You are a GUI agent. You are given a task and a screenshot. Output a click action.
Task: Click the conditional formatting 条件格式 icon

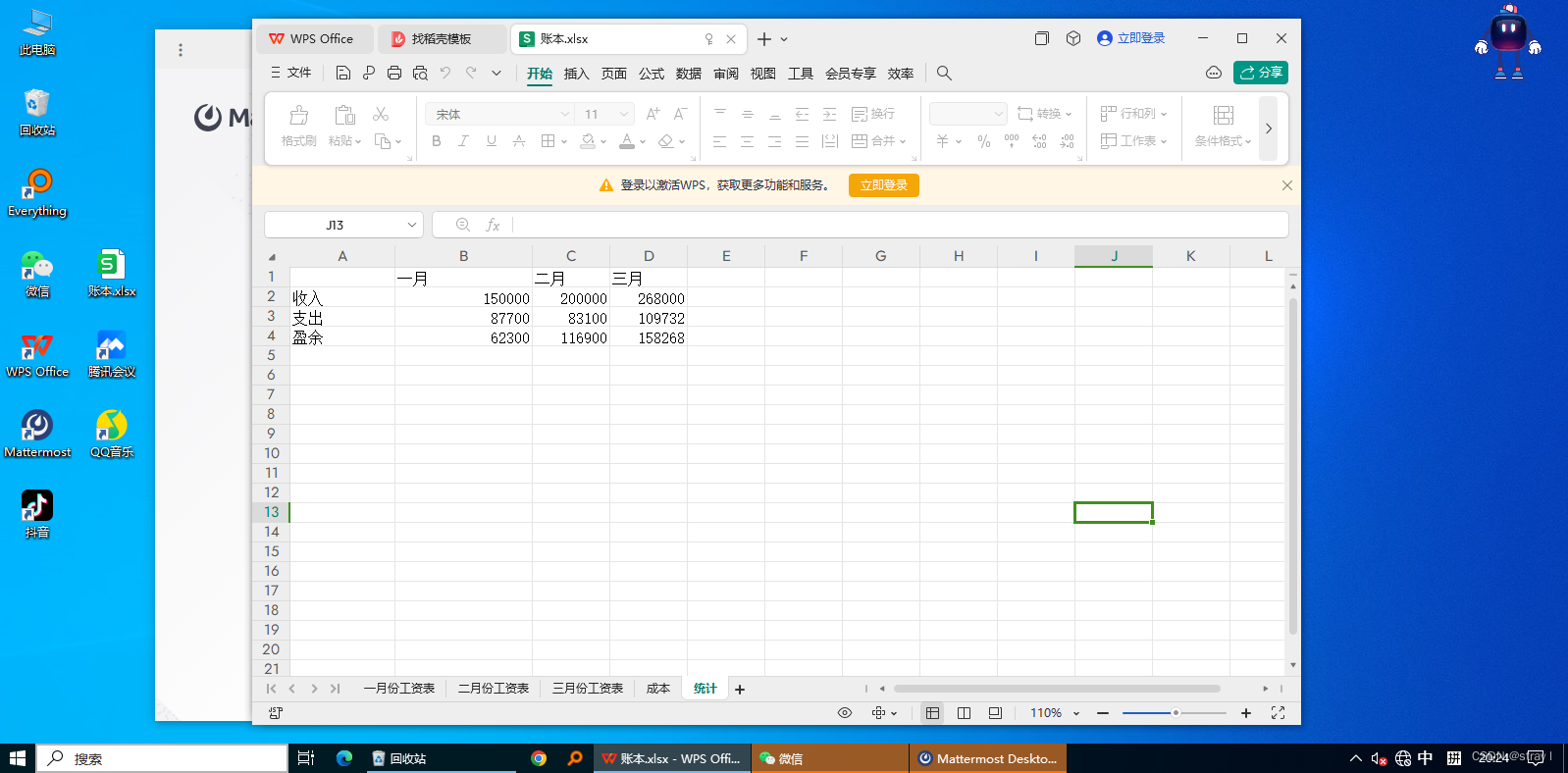pyautogui.click(x=1224, y=116)
